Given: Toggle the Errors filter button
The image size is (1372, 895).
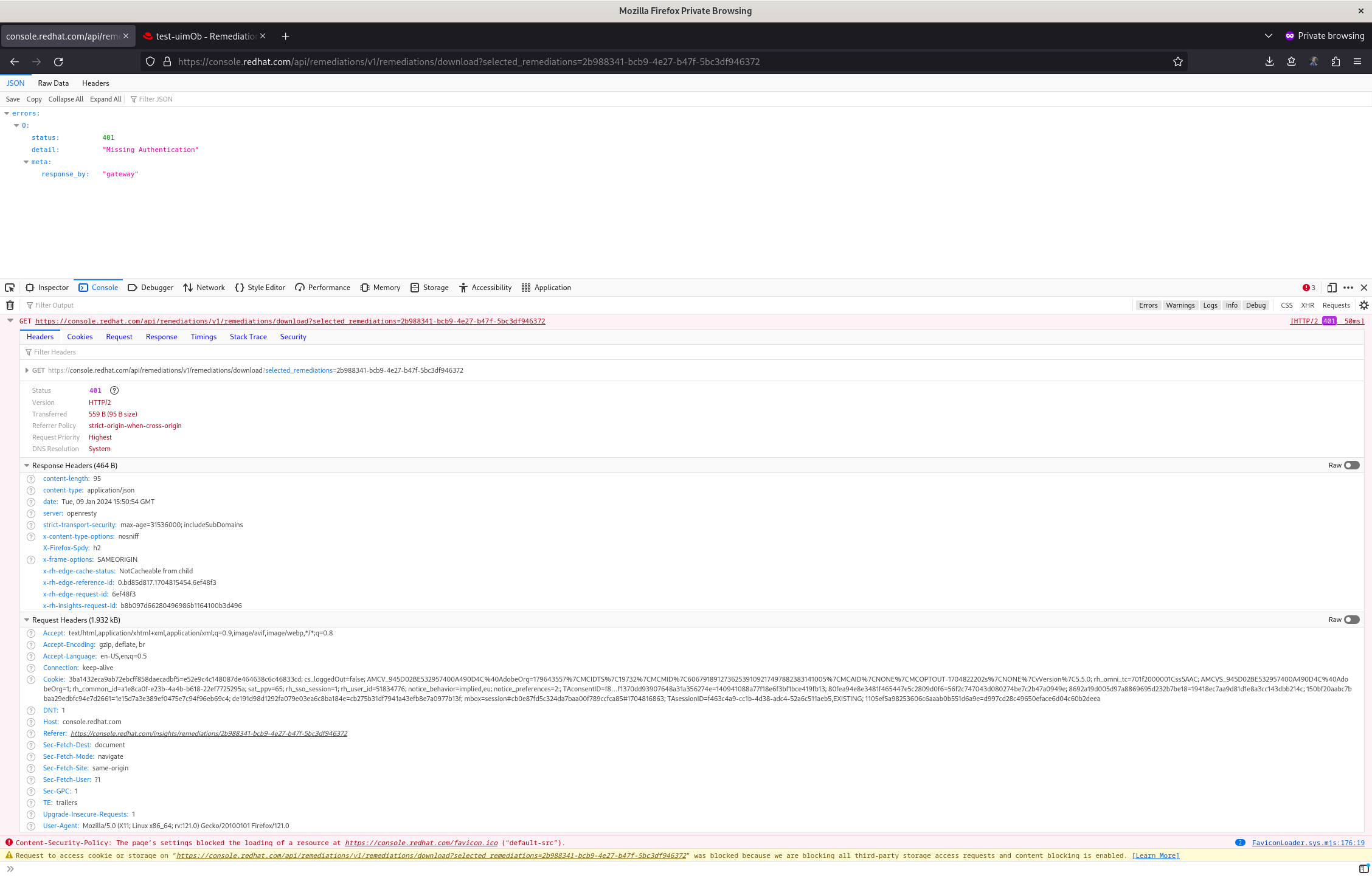Looking at the screenshot, I should (1148, 305).
